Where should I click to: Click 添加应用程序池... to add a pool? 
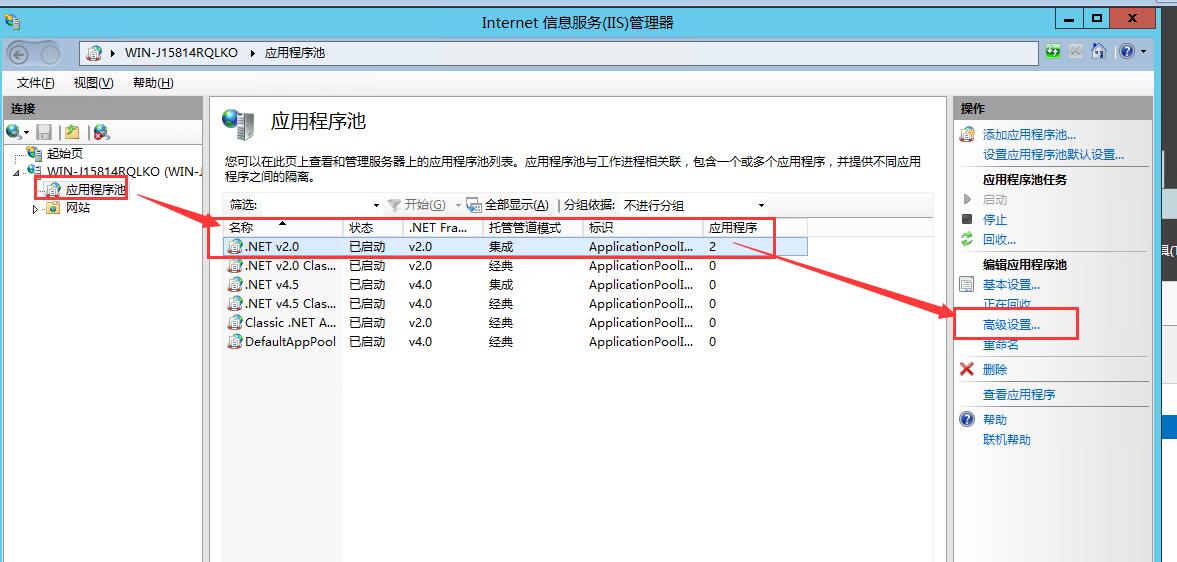pyautogui.click(x=1029, y=135)
